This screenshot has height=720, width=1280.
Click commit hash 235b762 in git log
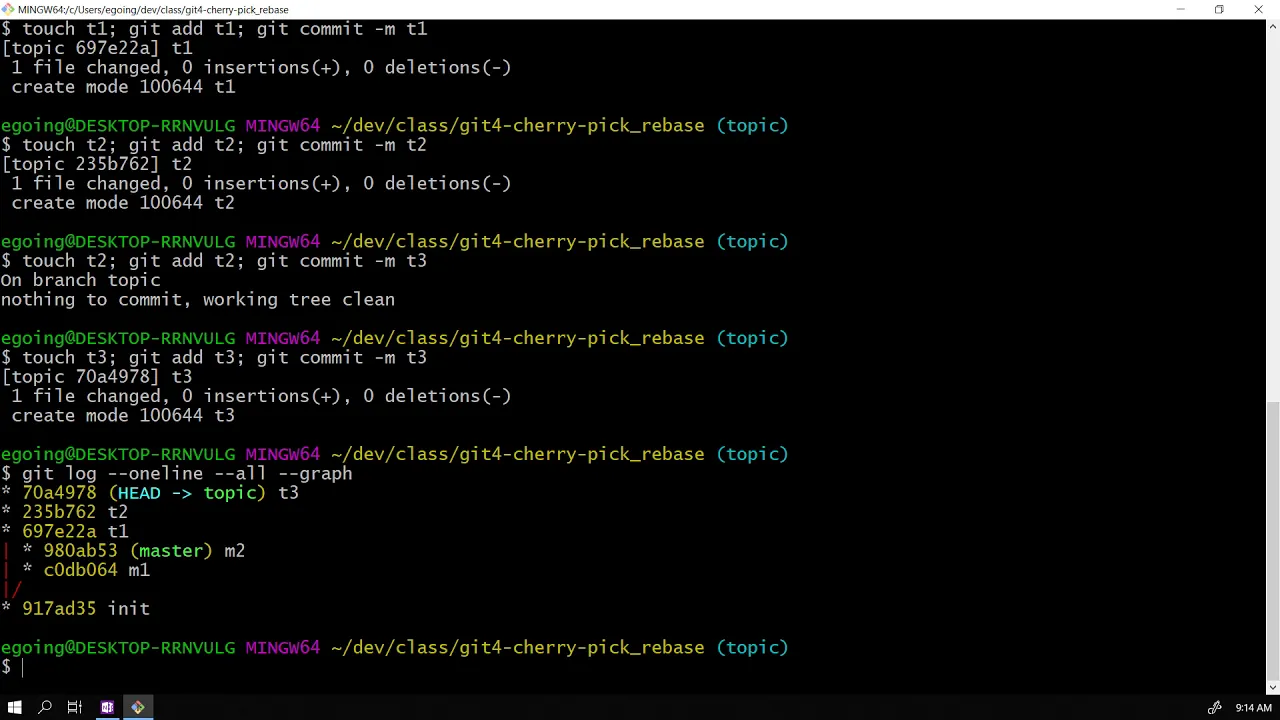pyautogui.click(x=59, y=512)
